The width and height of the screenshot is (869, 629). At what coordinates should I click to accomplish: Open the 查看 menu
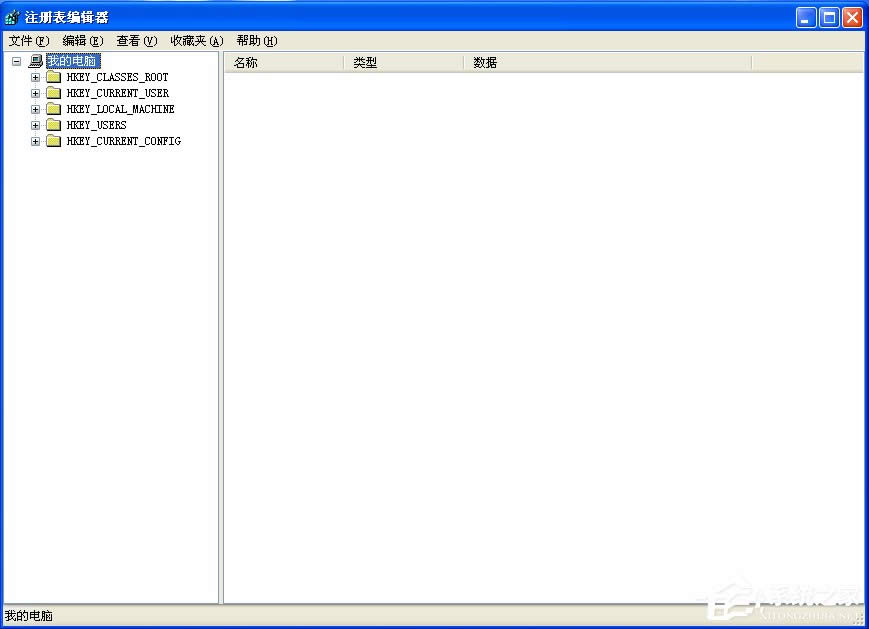(x=136, y=41)
